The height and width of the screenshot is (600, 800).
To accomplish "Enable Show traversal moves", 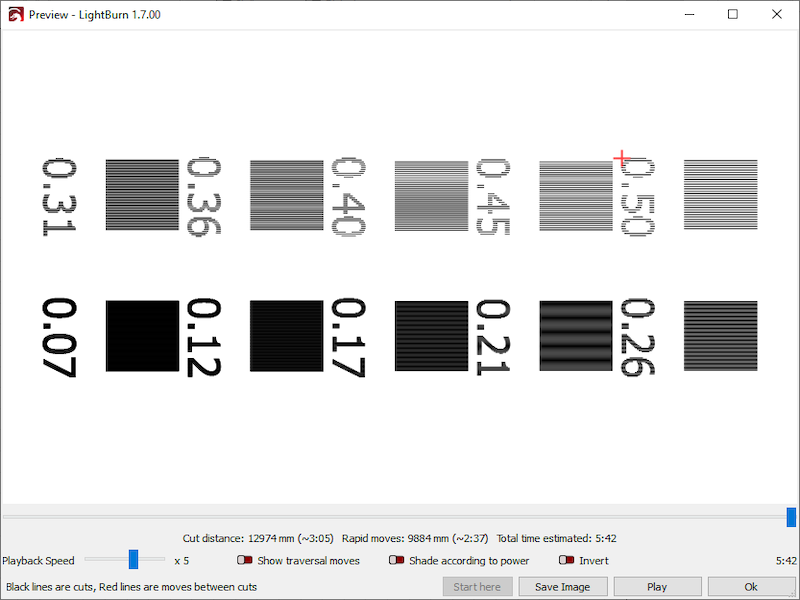I will [x=245, y=561].
